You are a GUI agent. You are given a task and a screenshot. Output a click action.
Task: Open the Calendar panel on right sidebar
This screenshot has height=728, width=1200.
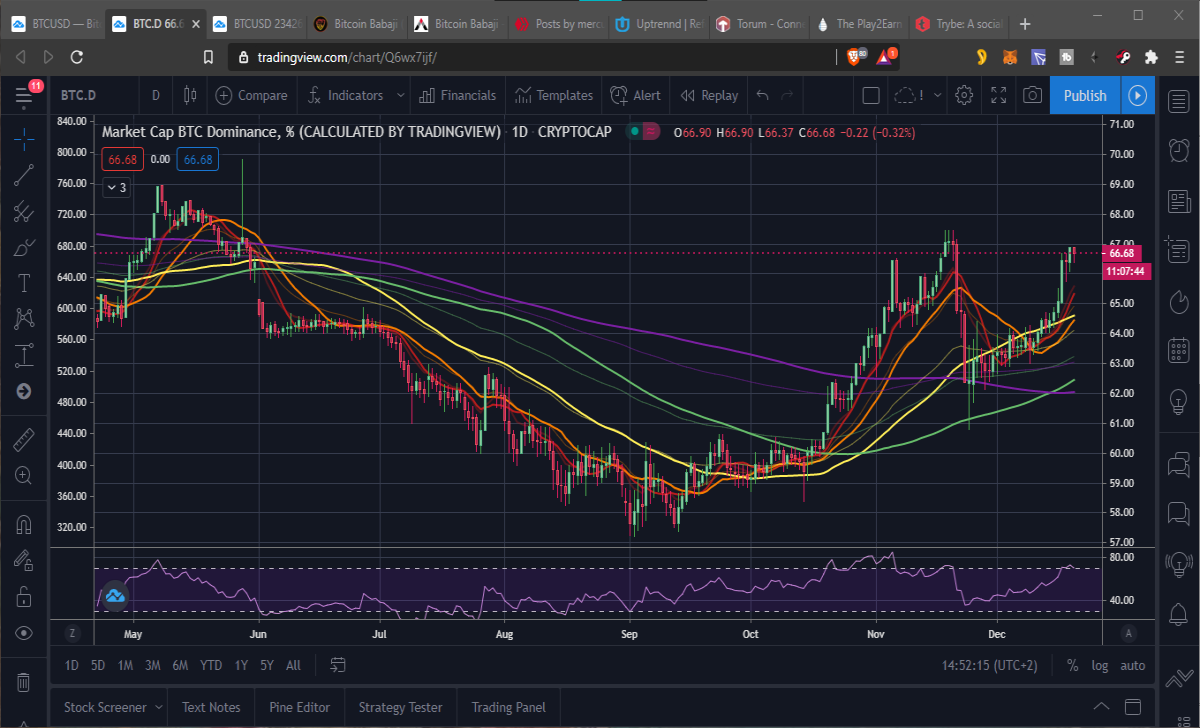pos(1178,350)
